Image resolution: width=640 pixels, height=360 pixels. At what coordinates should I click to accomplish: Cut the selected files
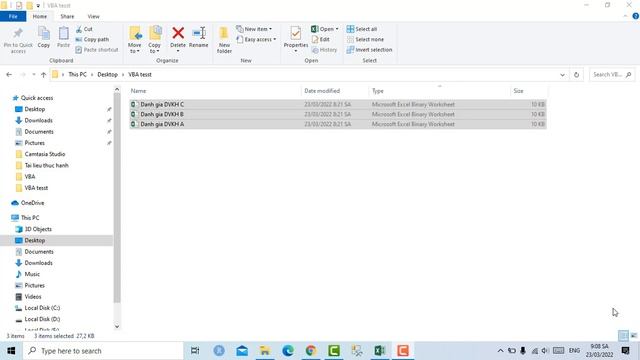point(84,29)
